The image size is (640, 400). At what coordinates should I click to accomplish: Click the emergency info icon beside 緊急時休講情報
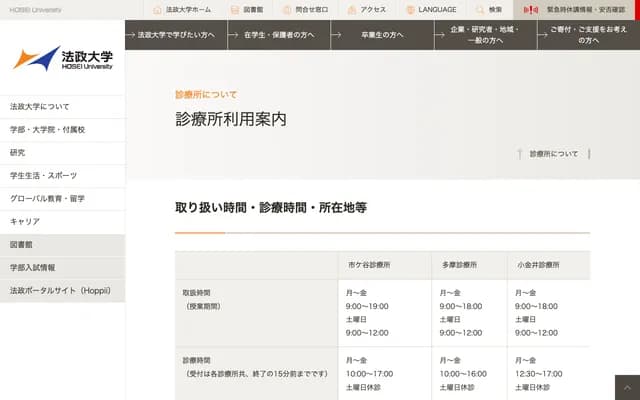click(x=532, y=9)
